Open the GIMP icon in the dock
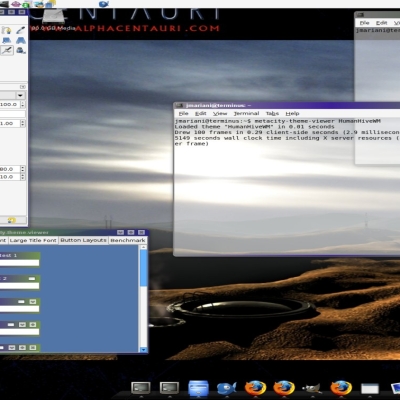Image resolution: width=400 pixels, height=400 pixels. click(x=312, y=389)
